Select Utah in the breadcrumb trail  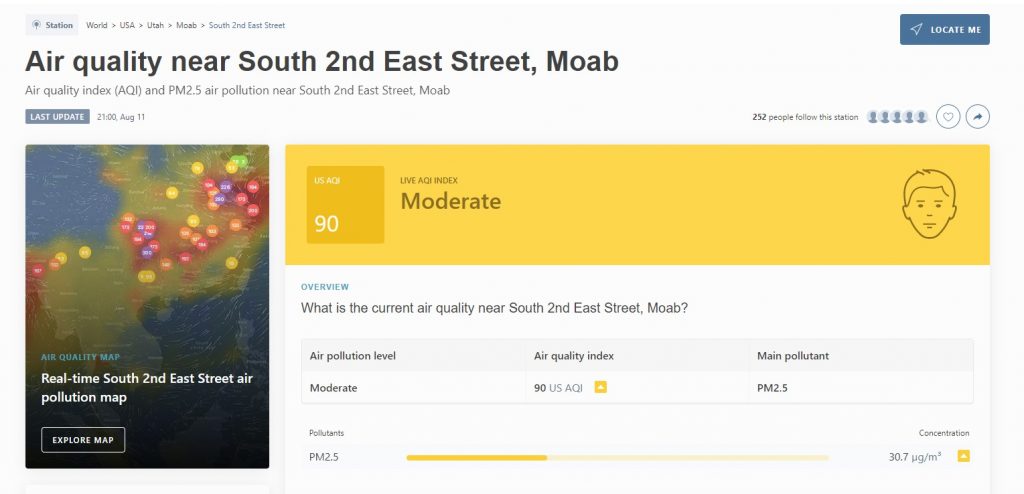tap(155, 25)
